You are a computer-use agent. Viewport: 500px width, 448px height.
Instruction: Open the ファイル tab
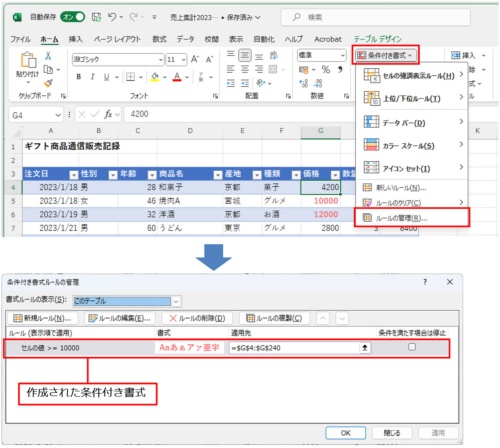20,39
